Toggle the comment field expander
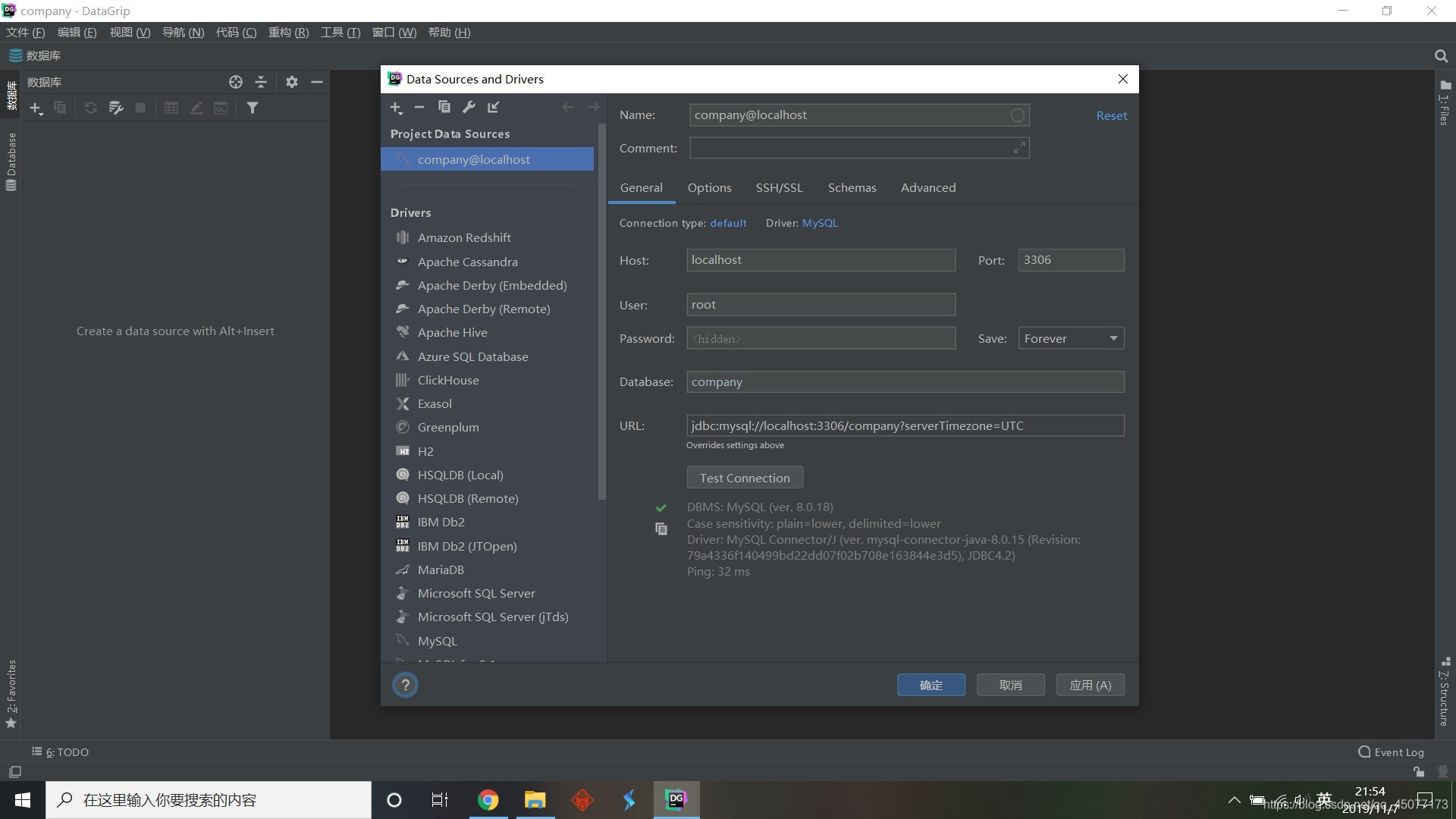The width and height of the screenshot is (1456, 819). click(1019, 148)
